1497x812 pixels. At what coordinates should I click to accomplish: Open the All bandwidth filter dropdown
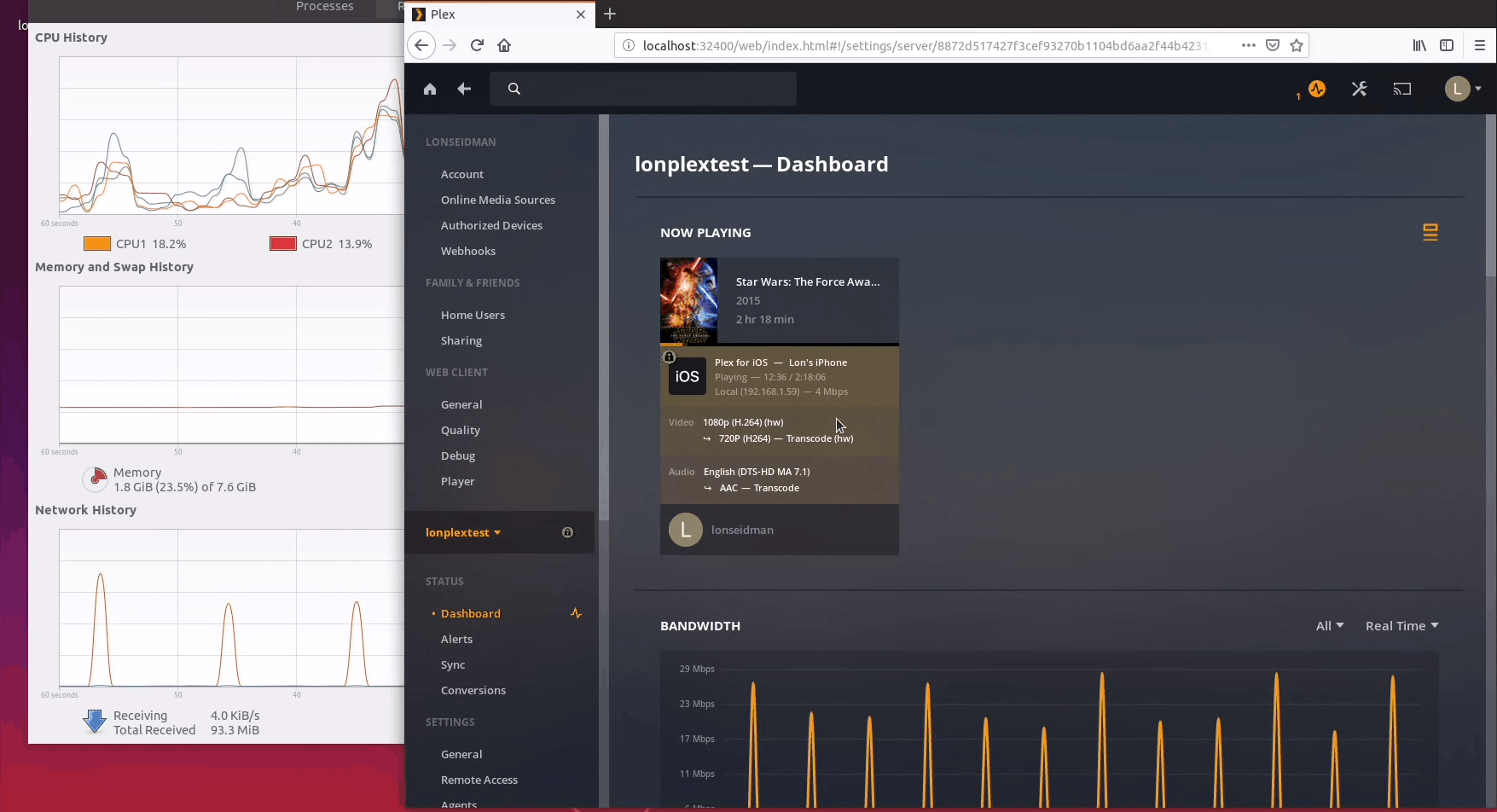pos(1329,626)
